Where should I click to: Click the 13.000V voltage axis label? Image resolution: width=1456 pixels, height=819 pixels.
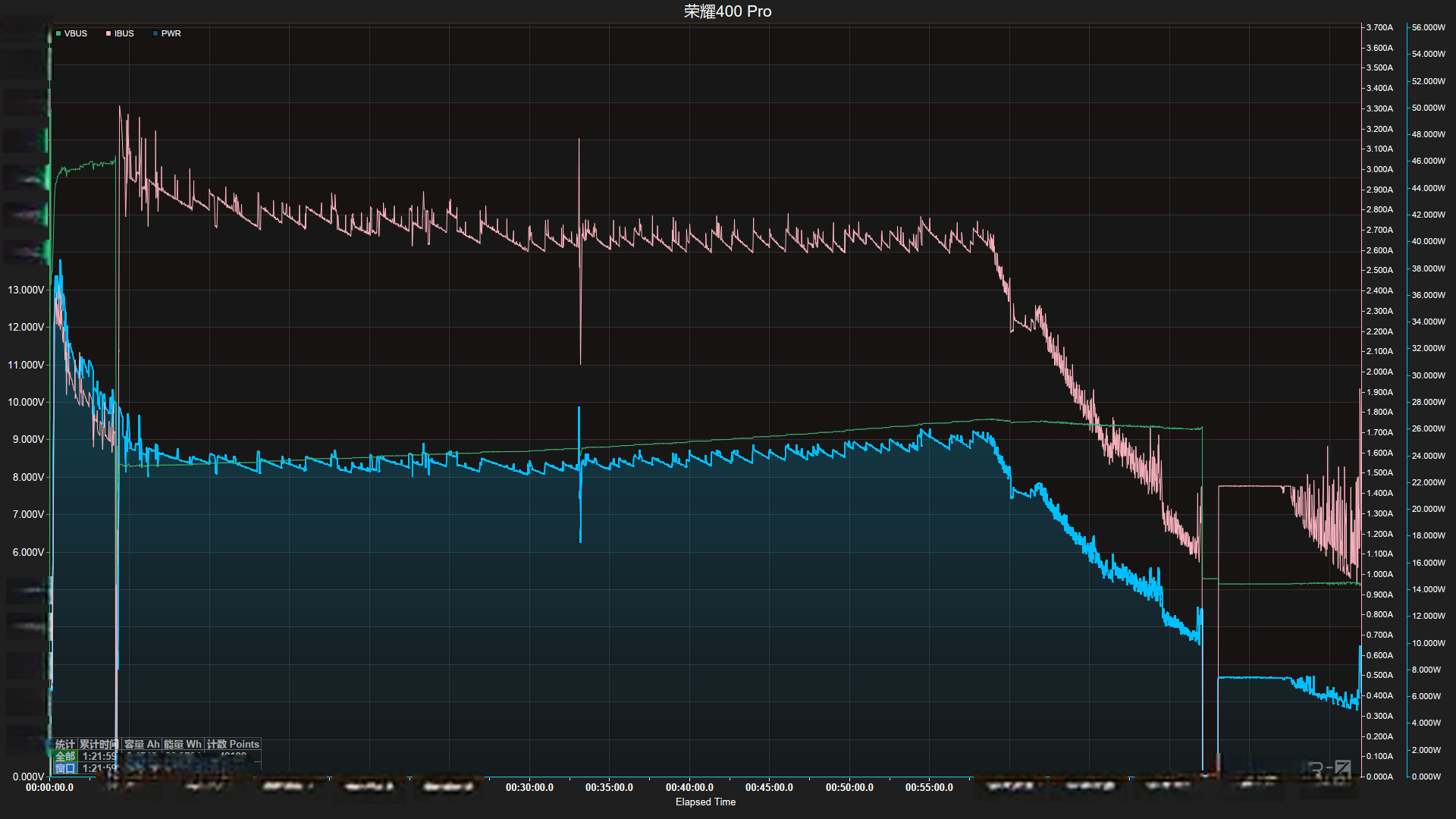click(x=26, y=290)
